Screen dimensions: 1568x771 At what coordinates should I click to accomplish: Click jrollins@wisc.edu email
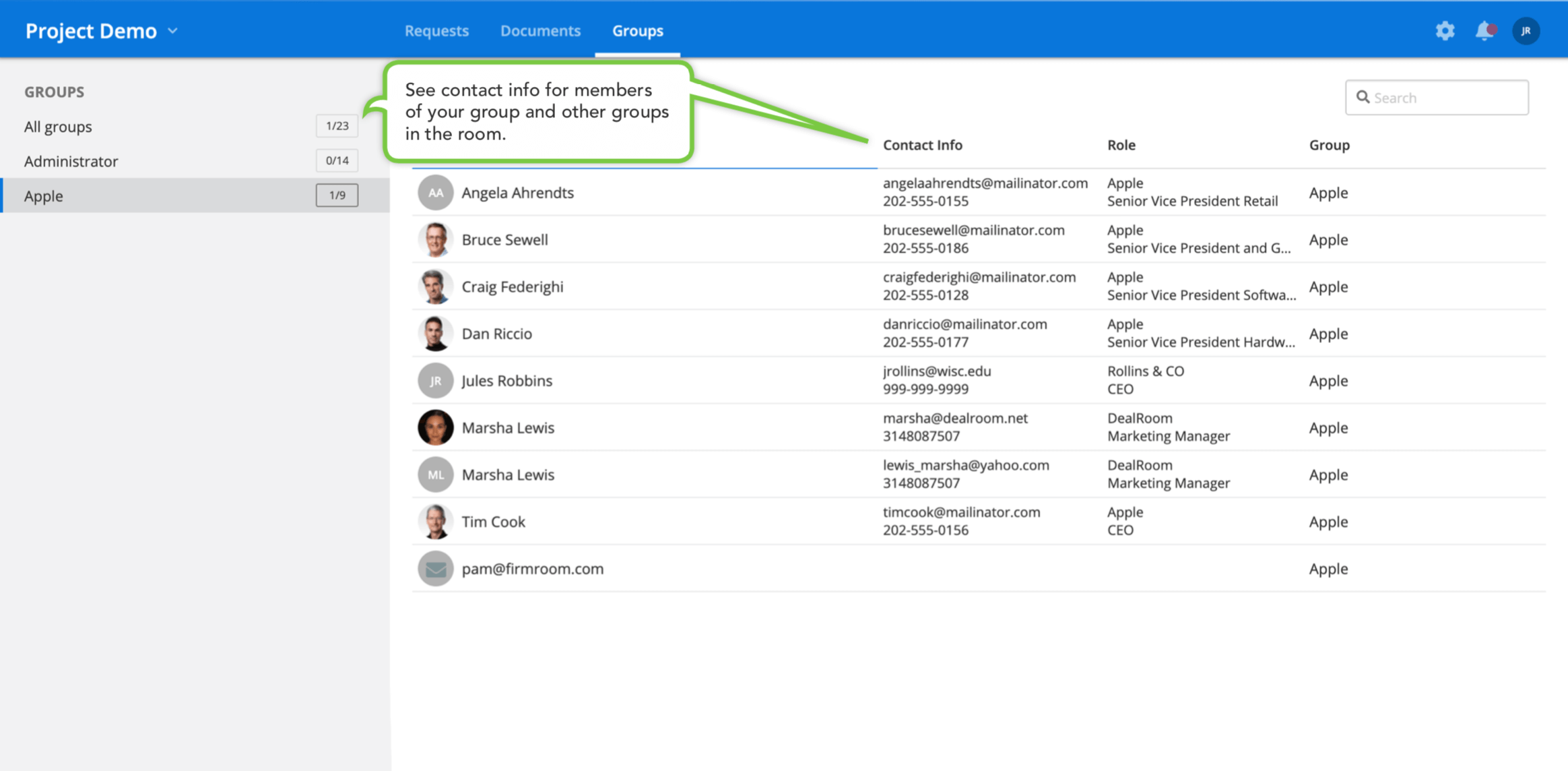[x=936, y=371]
